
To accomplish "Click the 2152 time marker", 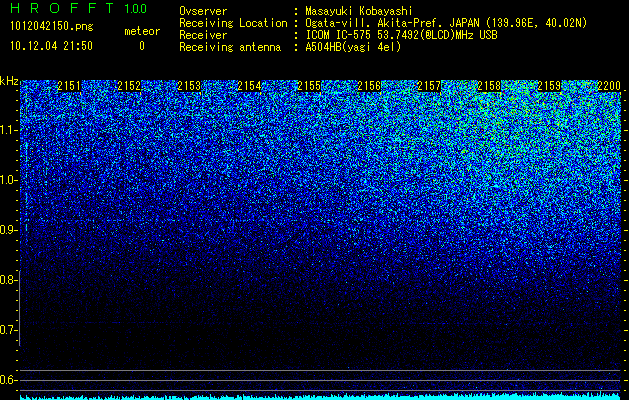I will point(129,86).
